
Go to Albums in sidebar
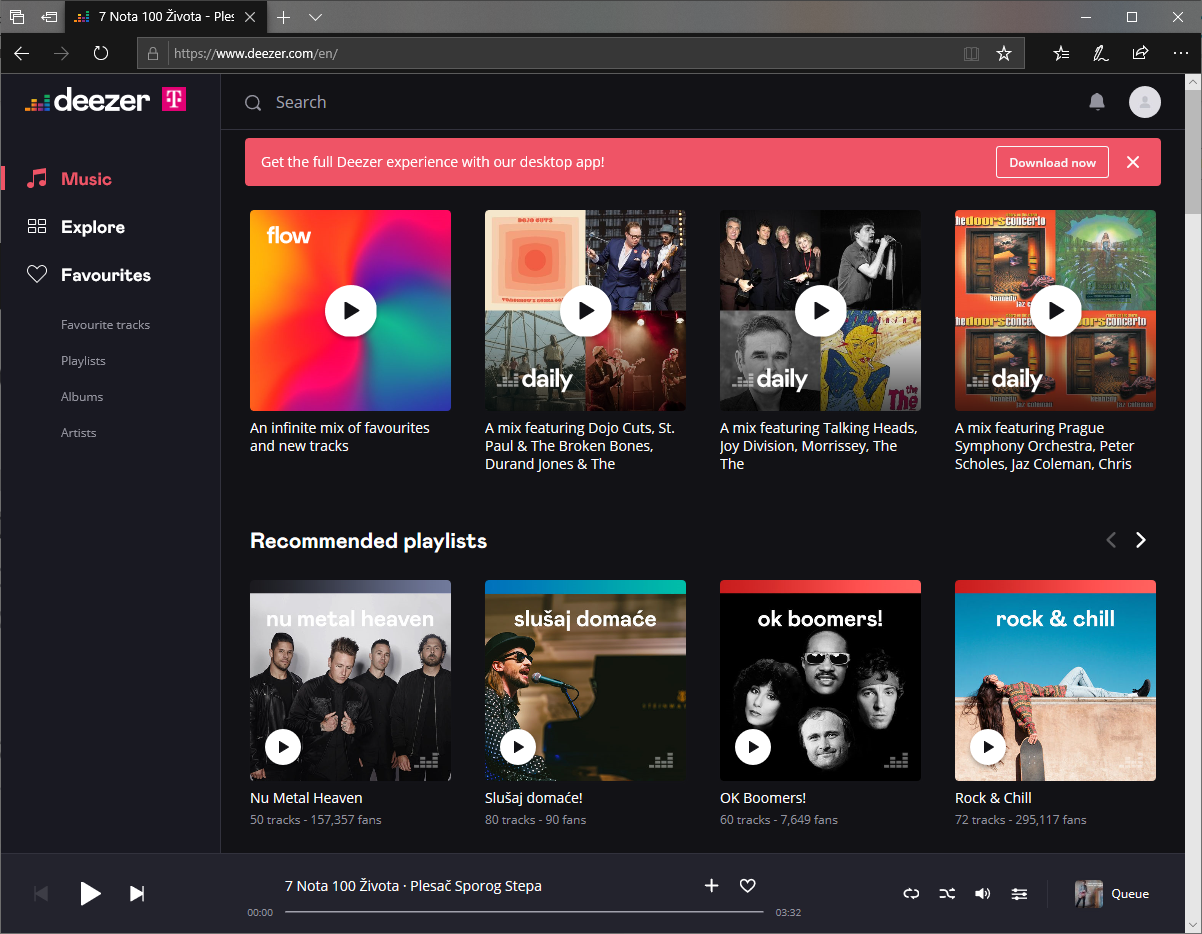(x=82, y=397)
